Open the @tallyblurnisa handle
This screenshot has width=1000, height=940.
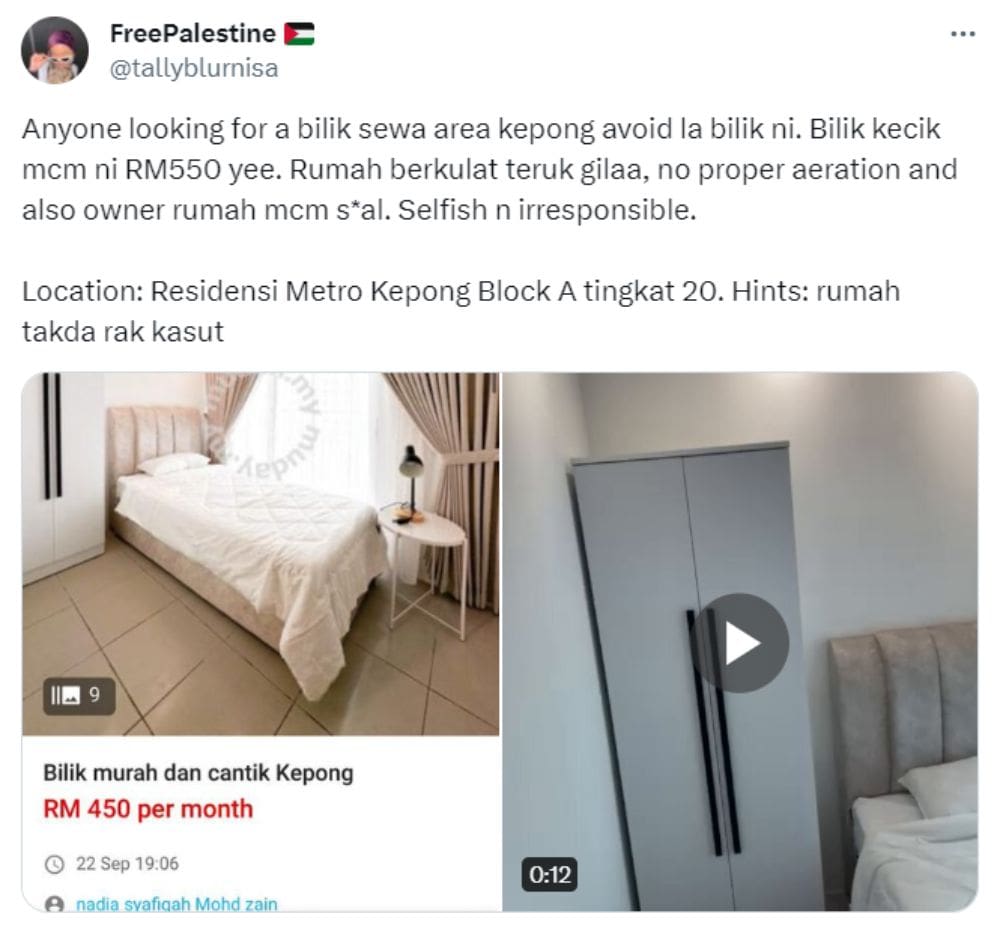[x=194, y=68]
